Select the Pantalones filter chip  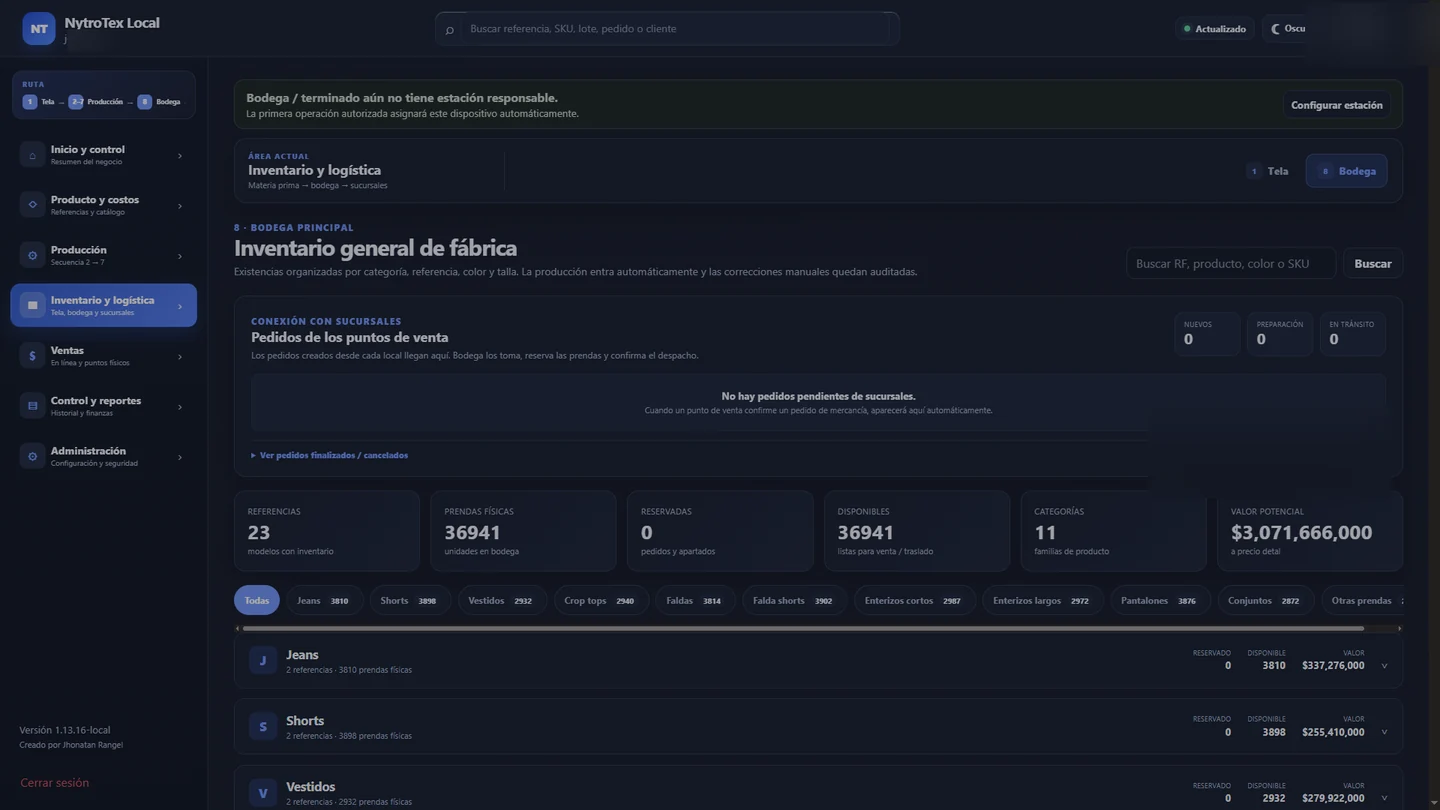1160,601
